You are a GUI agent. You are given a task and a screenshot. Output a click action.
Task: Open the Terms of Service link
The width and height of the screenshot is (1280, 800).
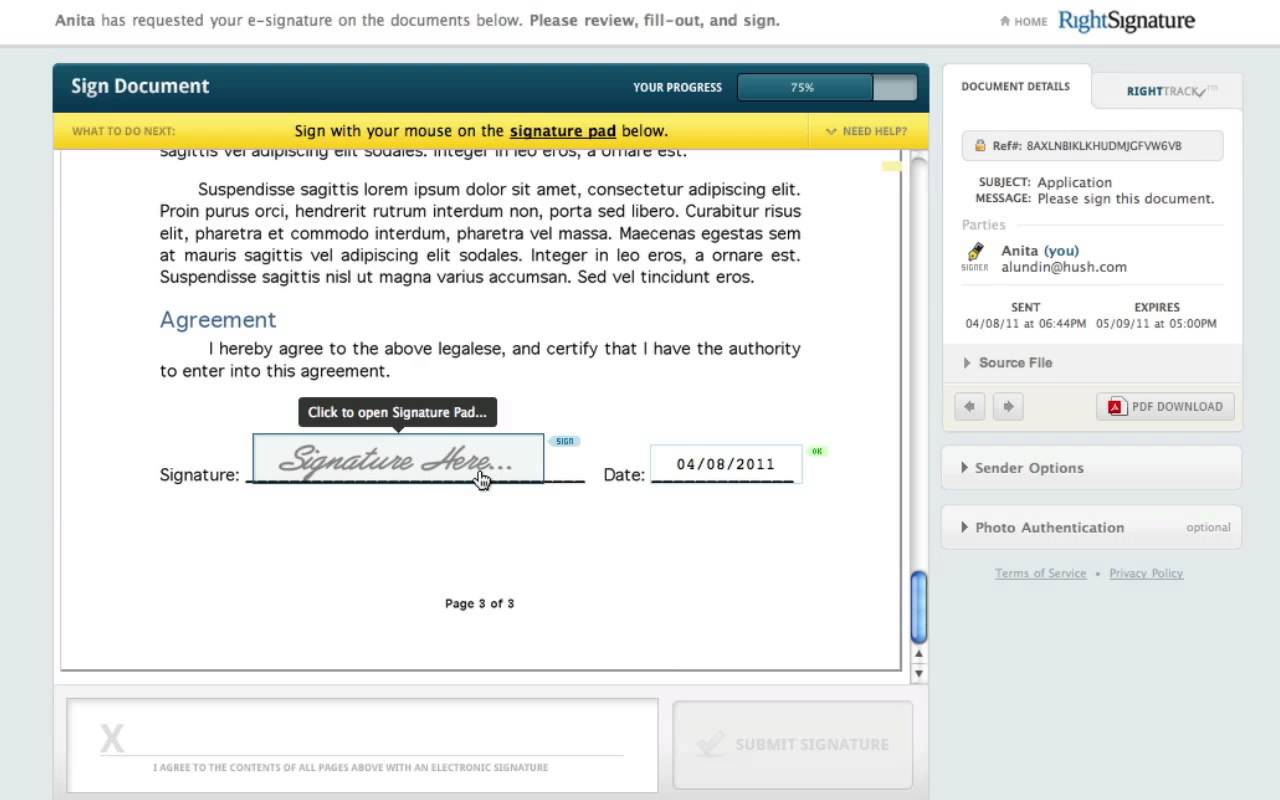coord(1040,573)
